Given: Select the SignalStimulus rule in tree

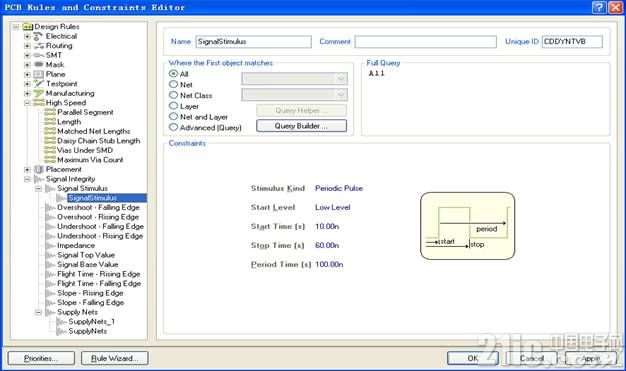Looking at the screenshot, I should pos(107,198).
